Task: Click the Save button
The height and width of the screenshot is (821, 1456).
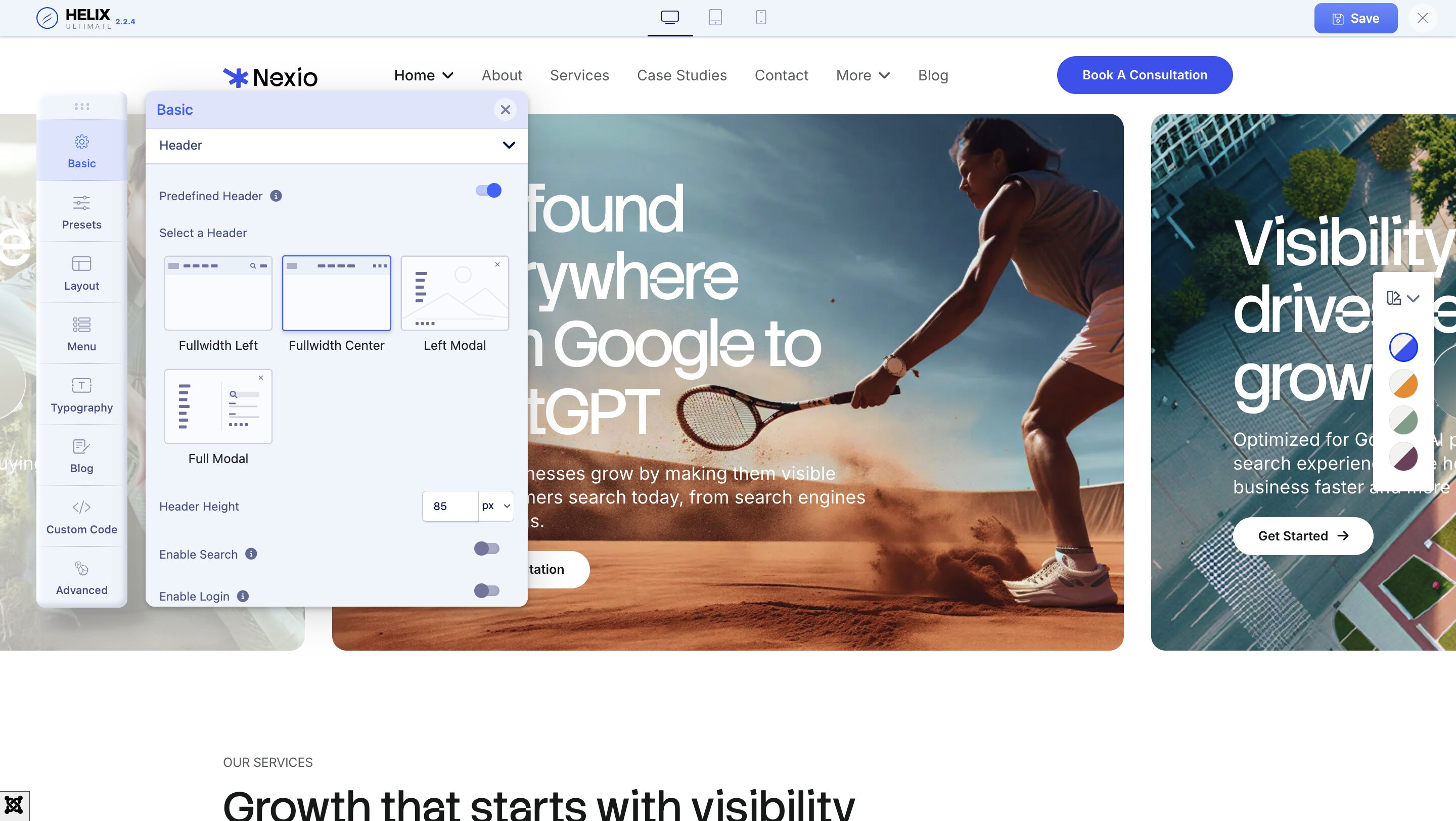Action: (1355, 18)
